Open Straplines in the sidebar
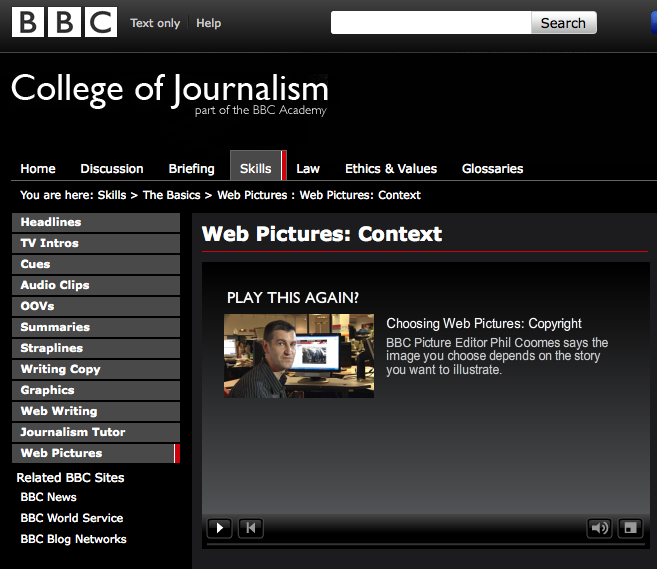 point(96,349)
